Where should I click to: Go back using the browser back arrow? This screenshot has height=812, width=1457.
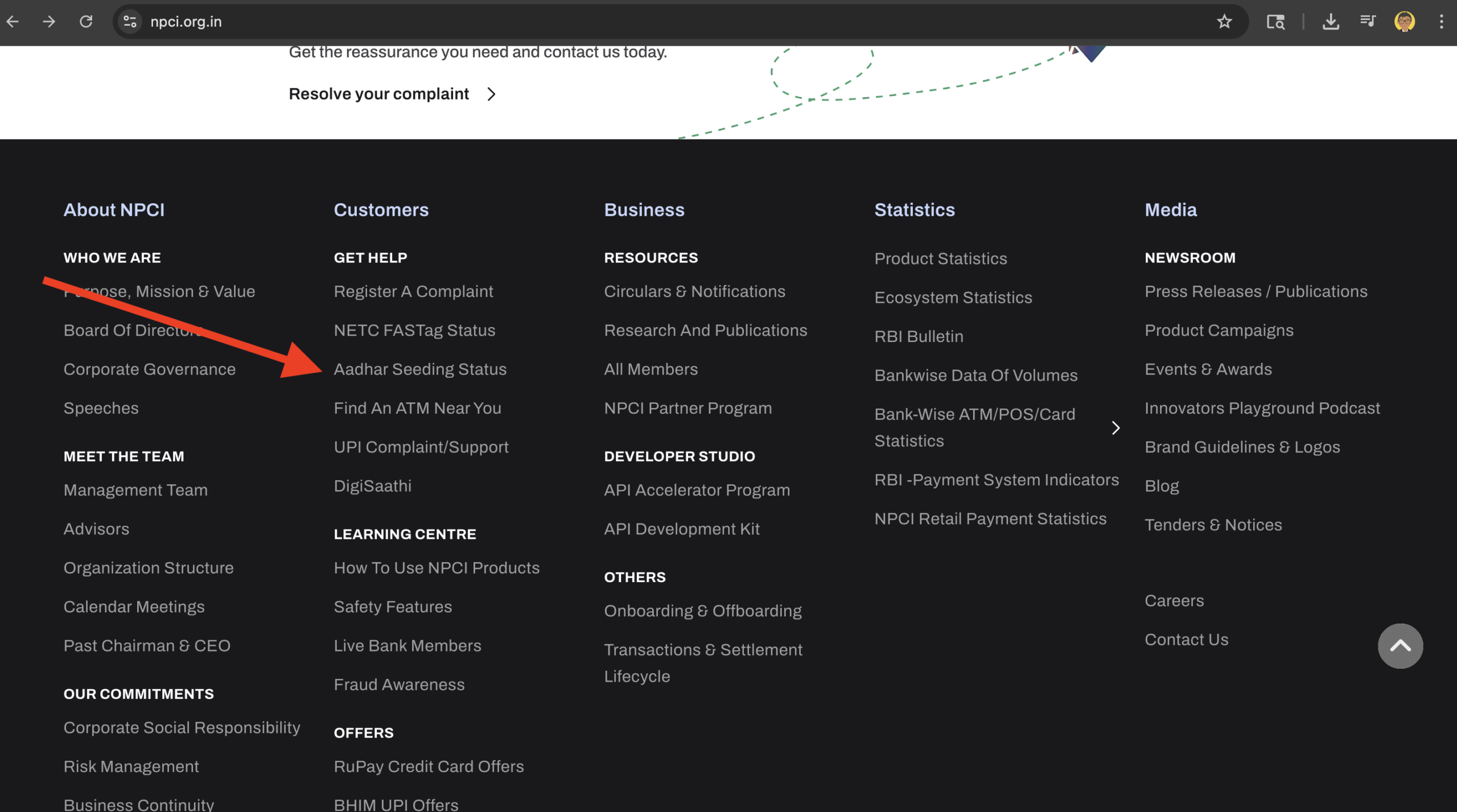(13, 22)
